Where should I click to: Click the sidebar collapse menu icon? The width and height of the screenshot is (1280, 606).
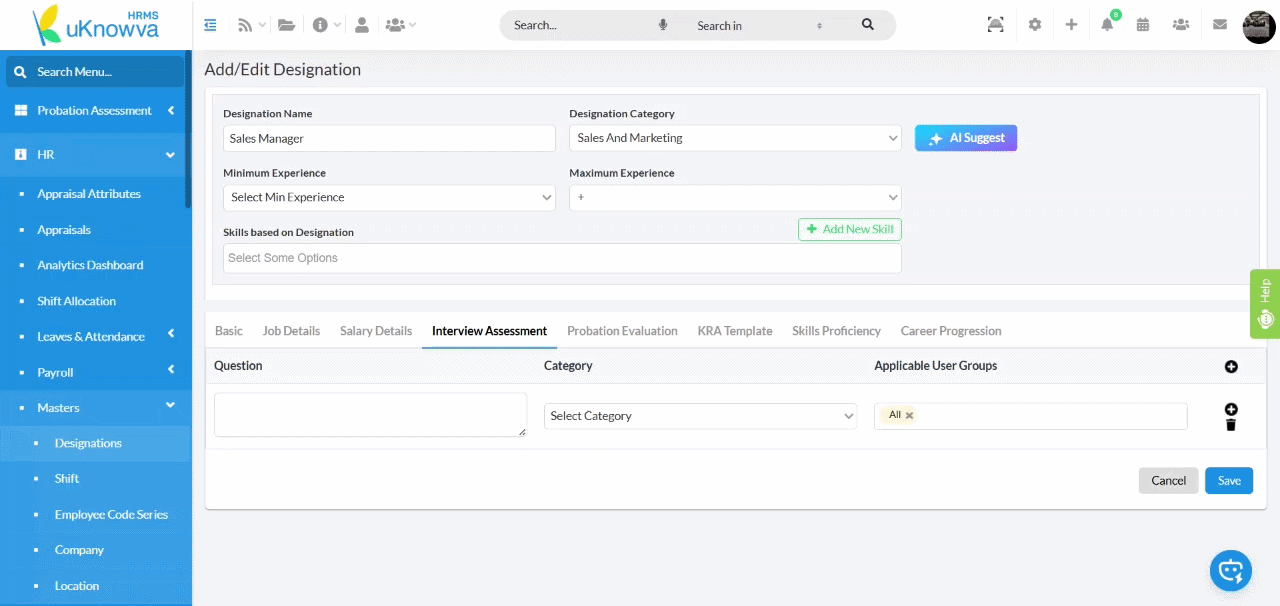coord(210,25)
